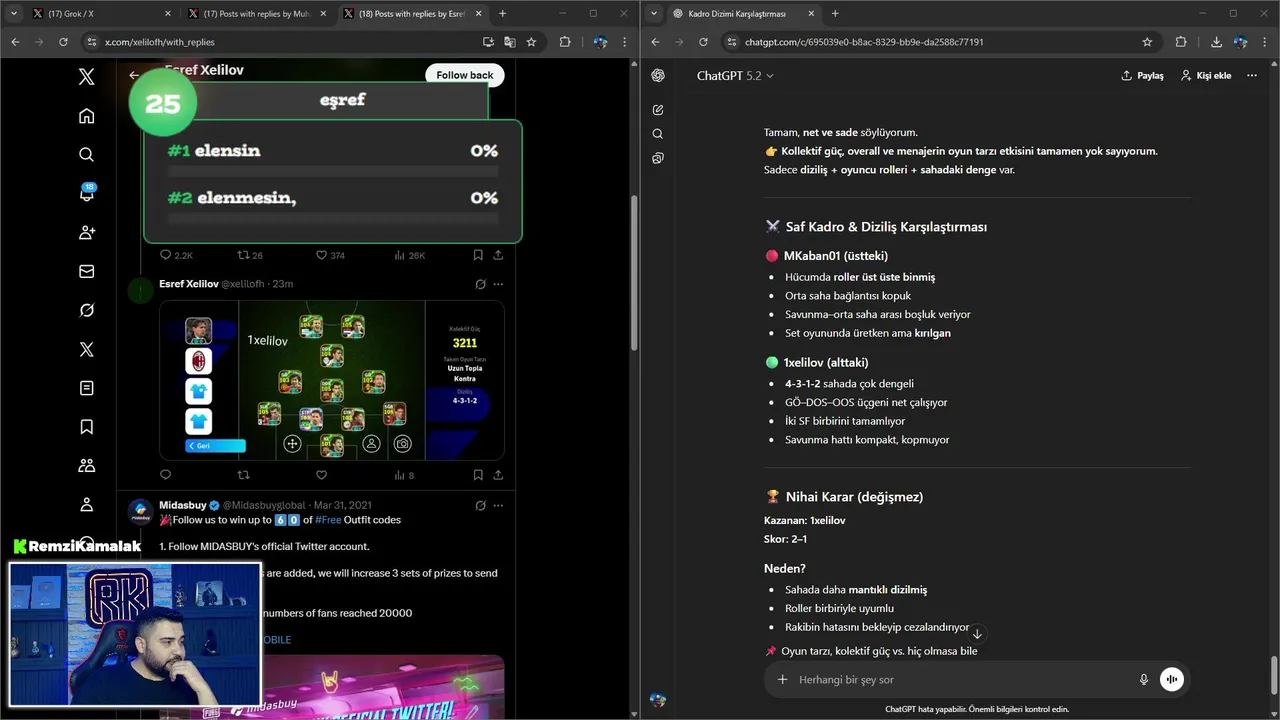The image size is (1280, 720).
Task: Open Bookmarks icon in X sidebar
Action: tap(87, 427)
